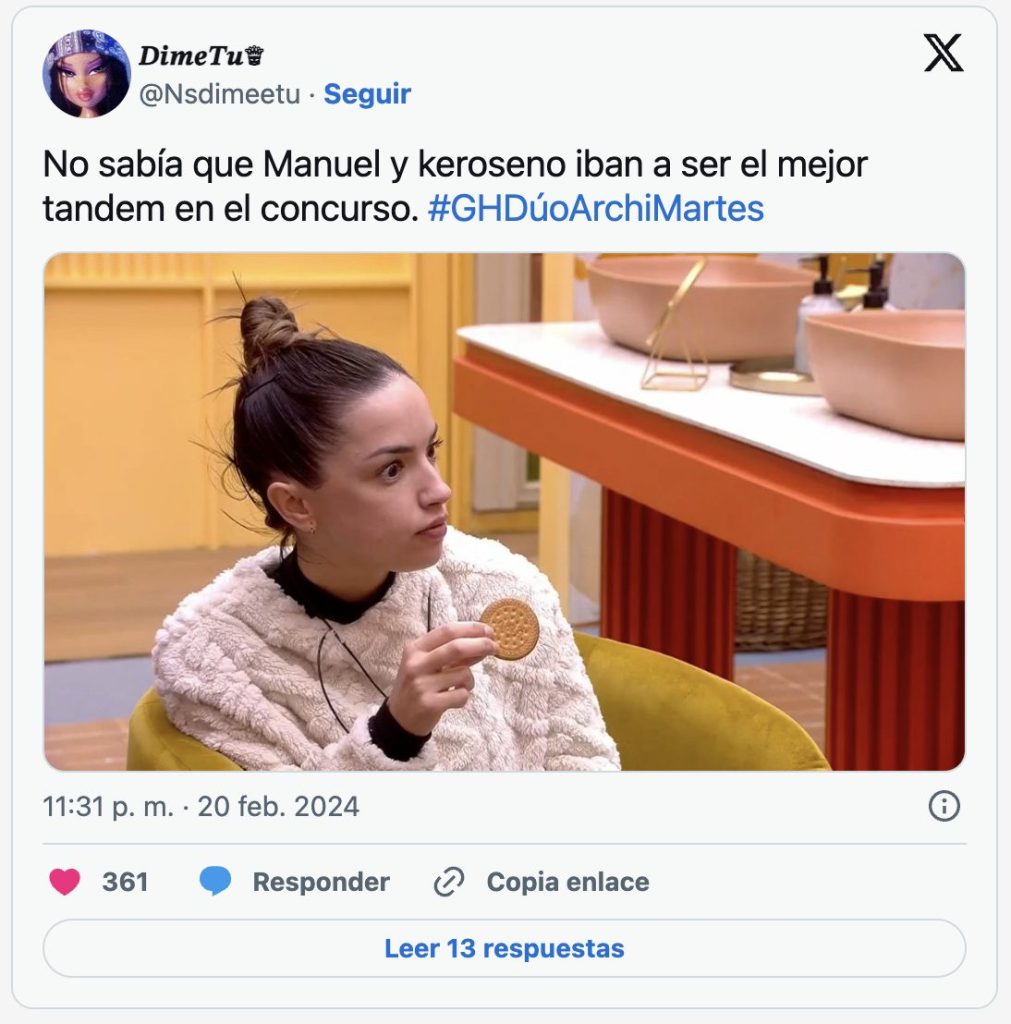Click the Responder button
Screen dimensions: 1011x1024
tap(321, 882)
